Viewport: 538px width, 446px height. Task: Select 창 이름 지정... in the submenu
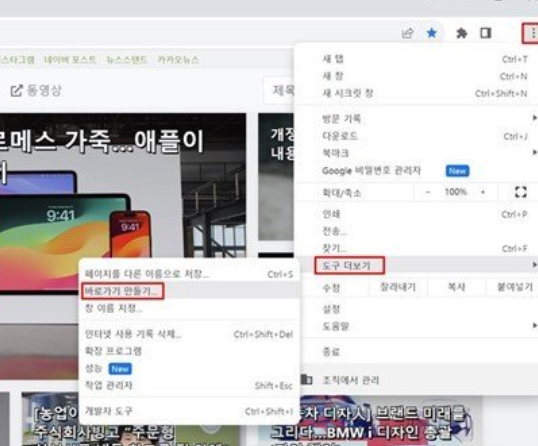[189, 308]
